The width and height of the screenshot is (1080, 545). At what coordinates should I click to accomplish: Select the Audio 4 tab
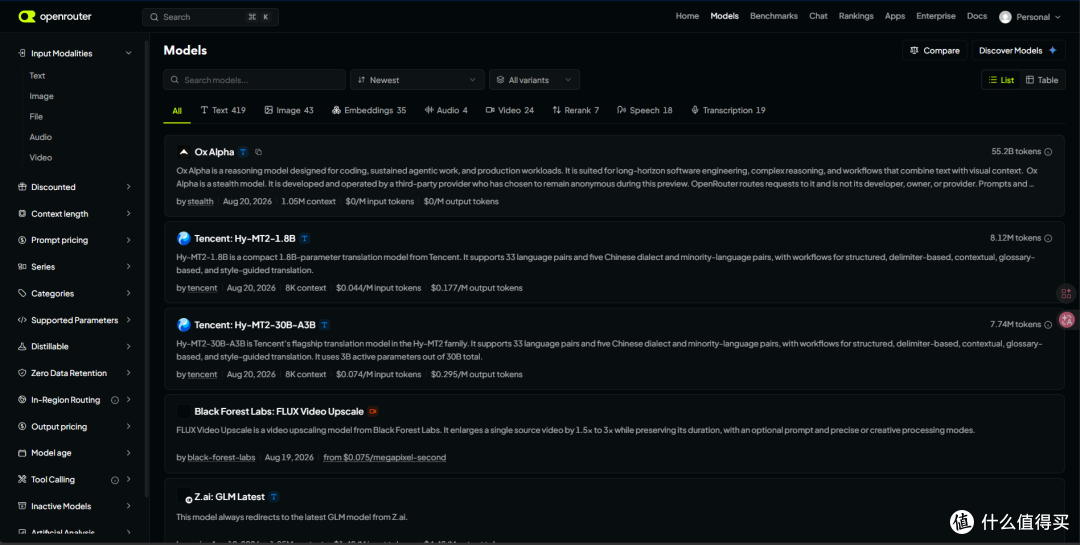point(446,110)
